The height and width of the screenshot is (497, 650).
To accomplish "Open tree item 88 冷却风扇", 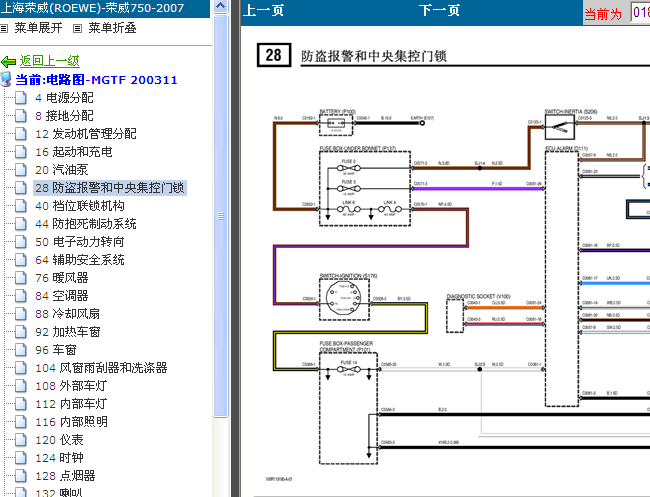I will click(x=68, y=314).
